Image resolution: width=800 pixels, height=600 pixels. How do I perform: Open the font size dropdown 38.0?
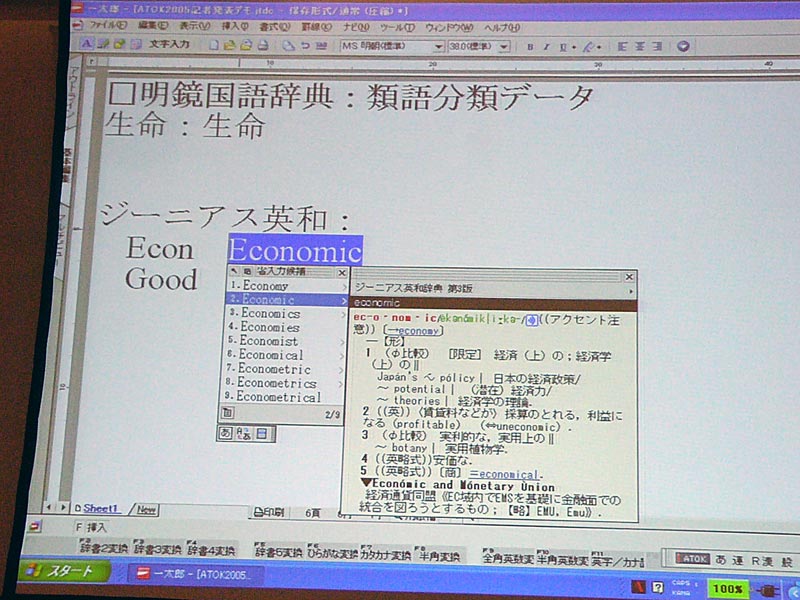[504, 47]
